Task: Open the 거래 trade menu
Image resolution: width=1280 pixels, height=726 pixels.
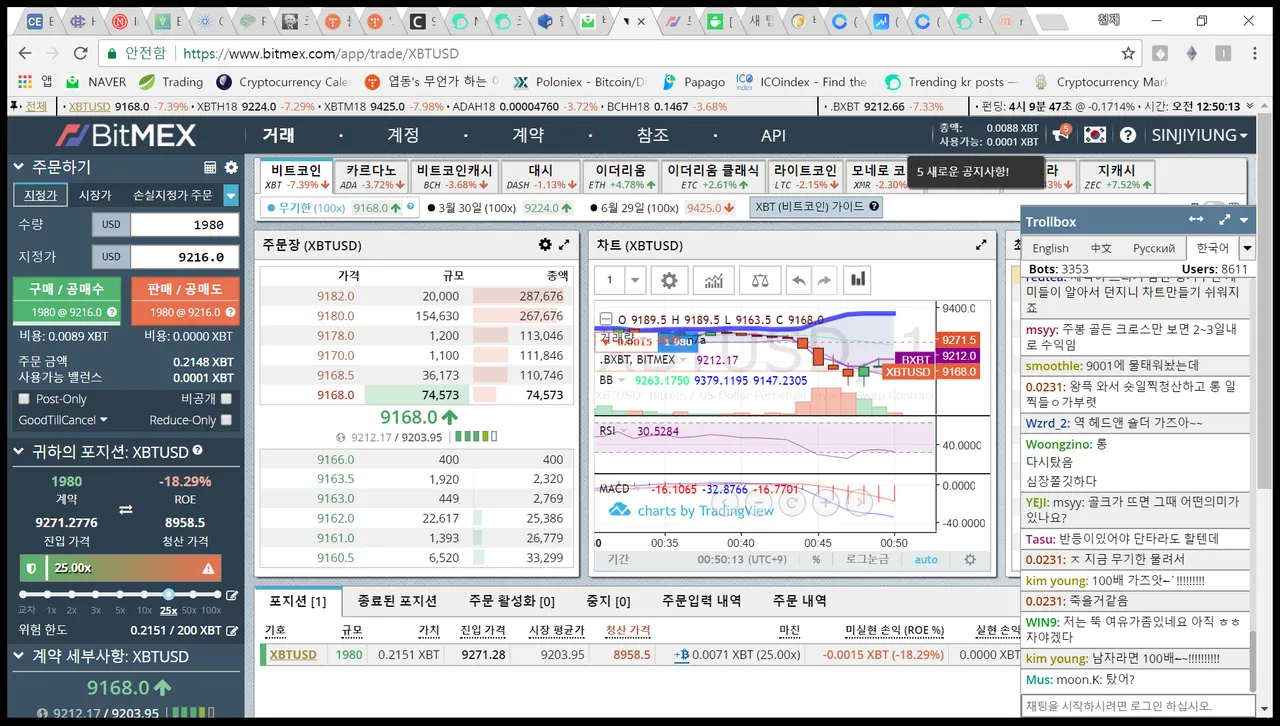Action: [279, 135]
